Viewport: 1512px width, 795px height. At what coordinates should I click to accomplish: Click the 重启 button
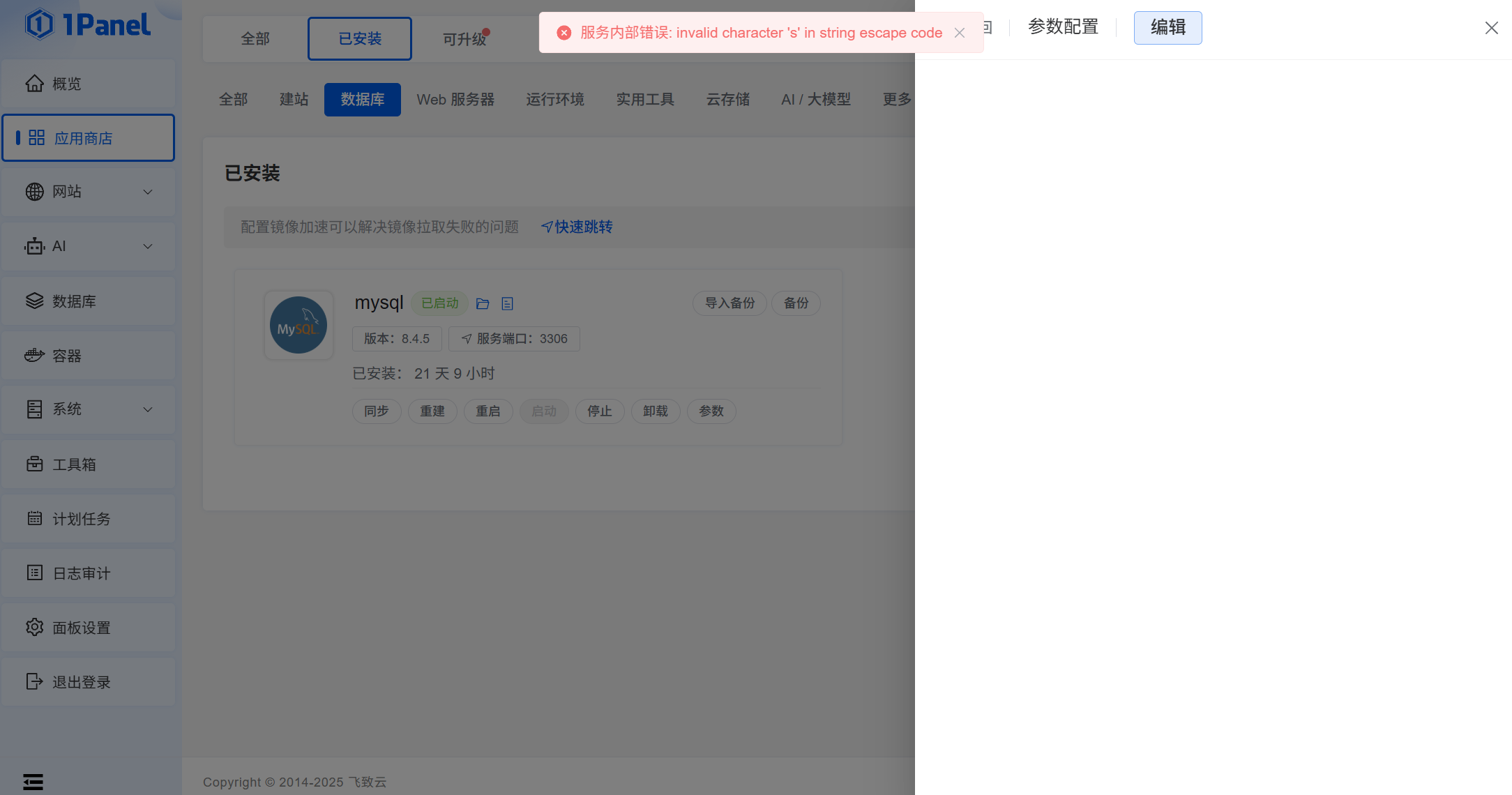(488, 411)
